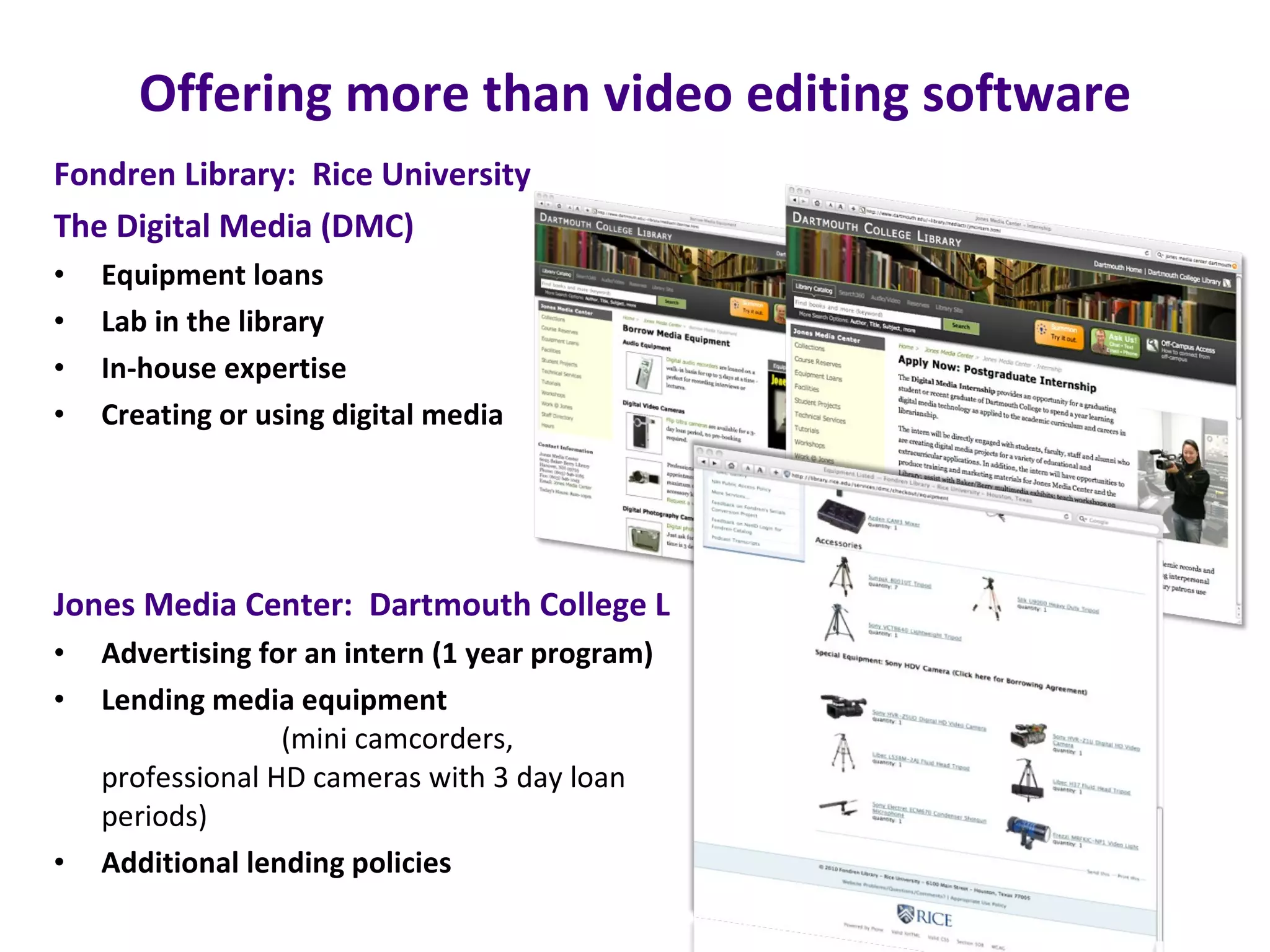
Task: Click the 'Digital audio recorders' link in Borrow window
Action: pyautogui.click(x=691, y=363)
